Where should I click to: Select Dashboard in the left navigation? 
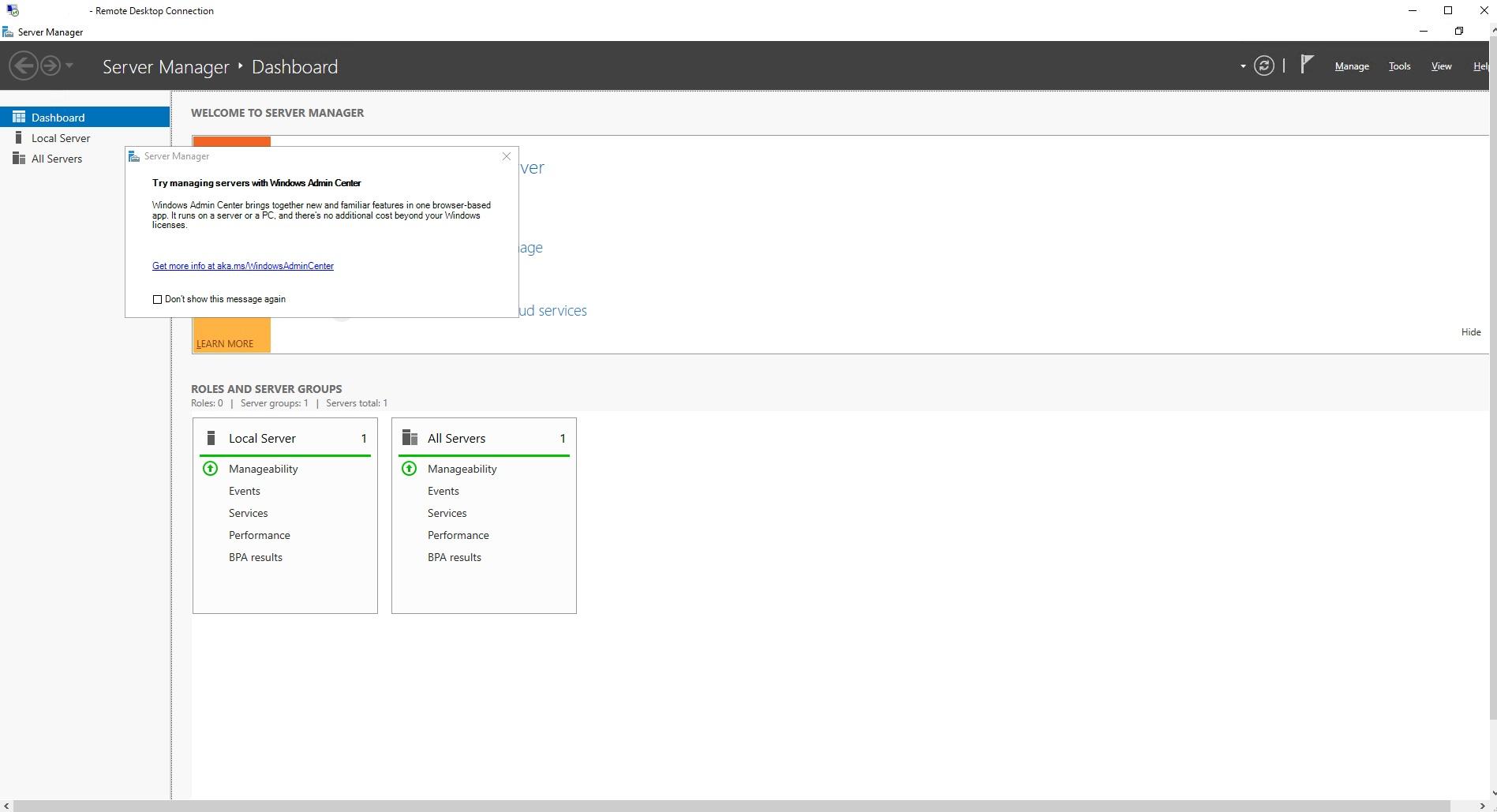coord(85,117)
